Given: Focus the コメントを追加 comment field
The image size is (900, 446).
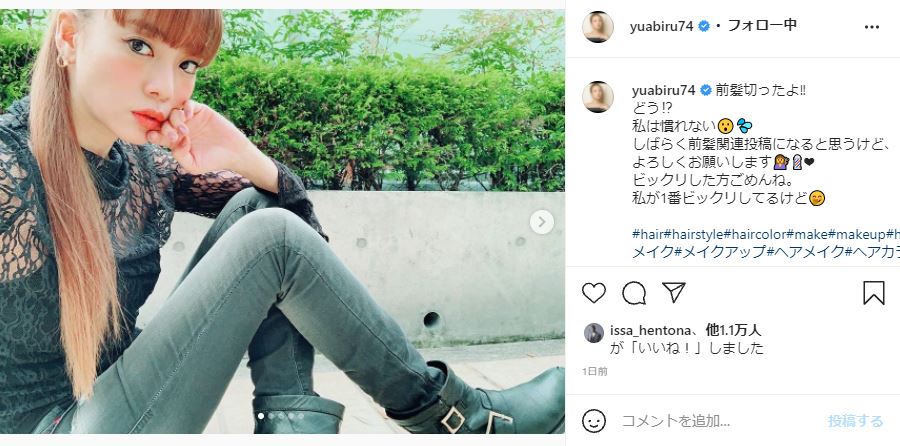Looking at the screenshot, I should [717, 421].
